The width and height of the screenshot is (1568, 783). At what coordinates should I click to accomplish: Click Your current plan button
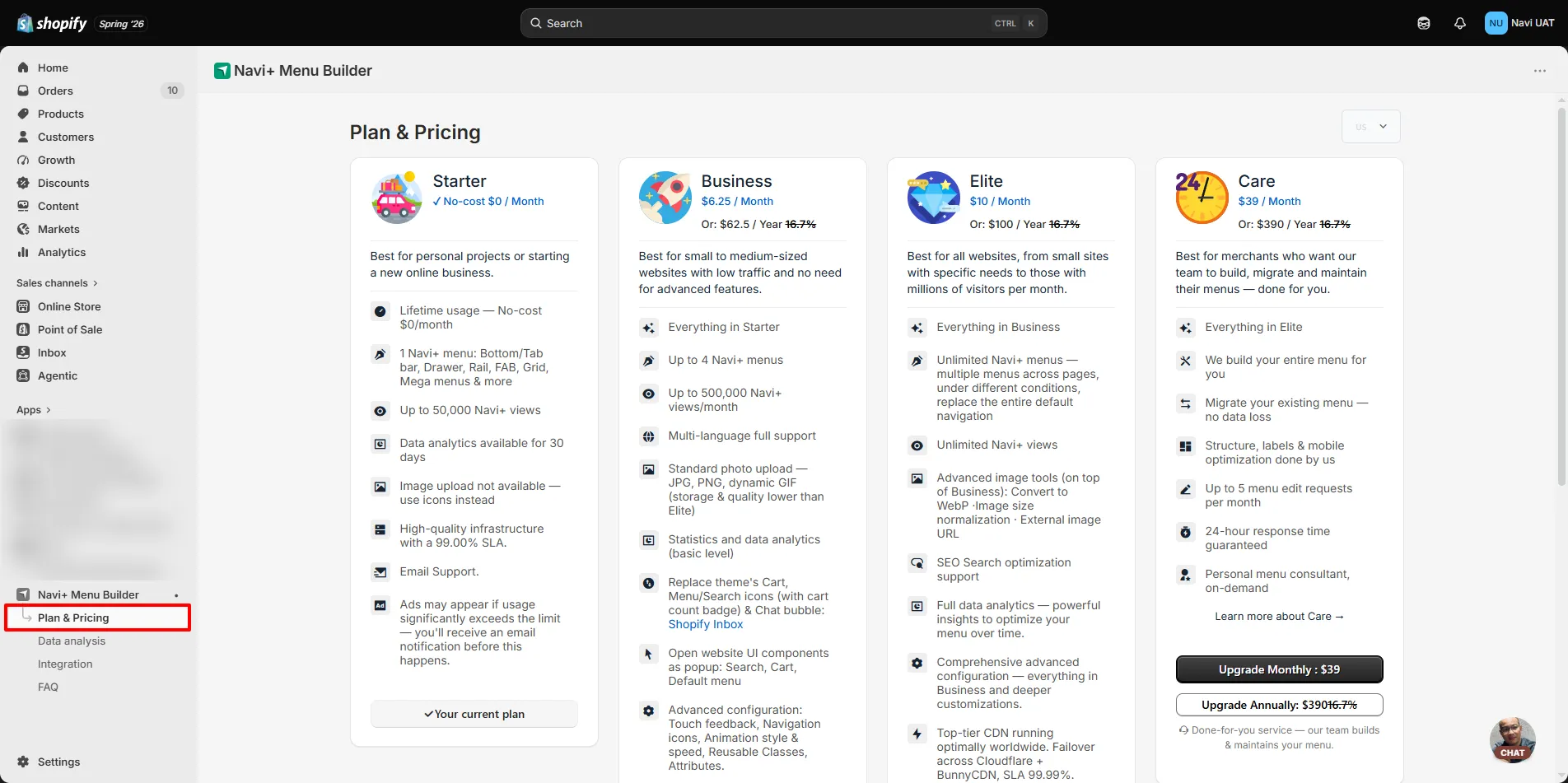click(x=474, y=714)
